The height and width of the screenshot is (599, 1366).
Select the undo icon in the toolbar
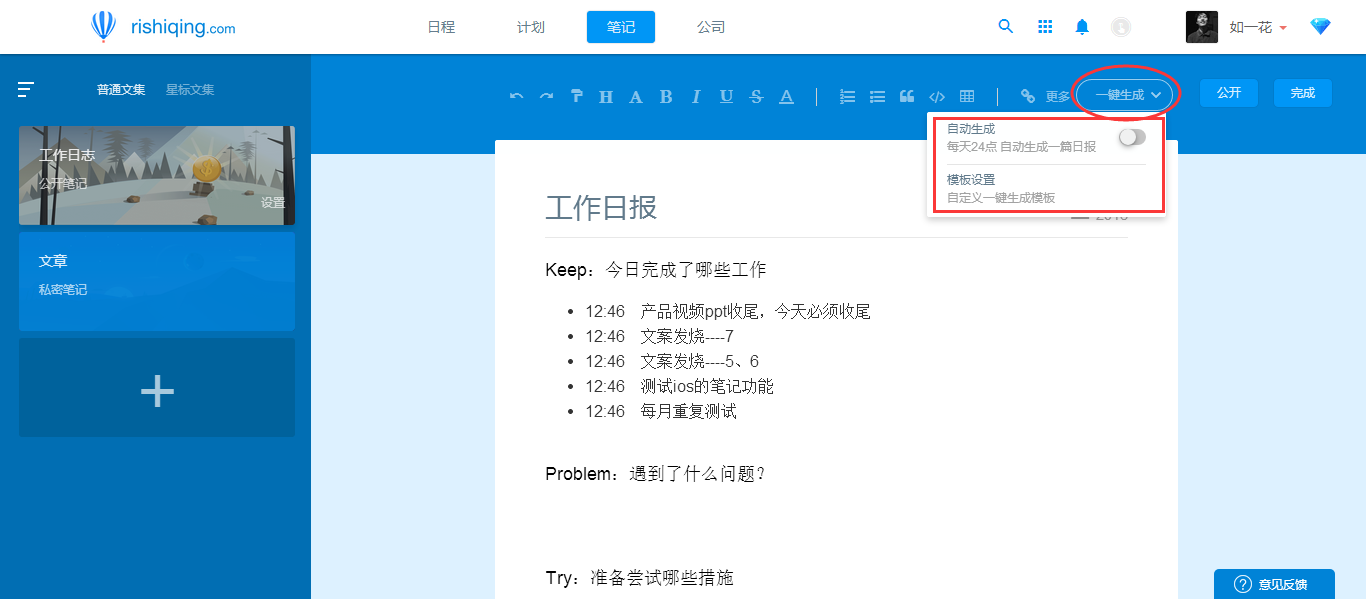516,95
